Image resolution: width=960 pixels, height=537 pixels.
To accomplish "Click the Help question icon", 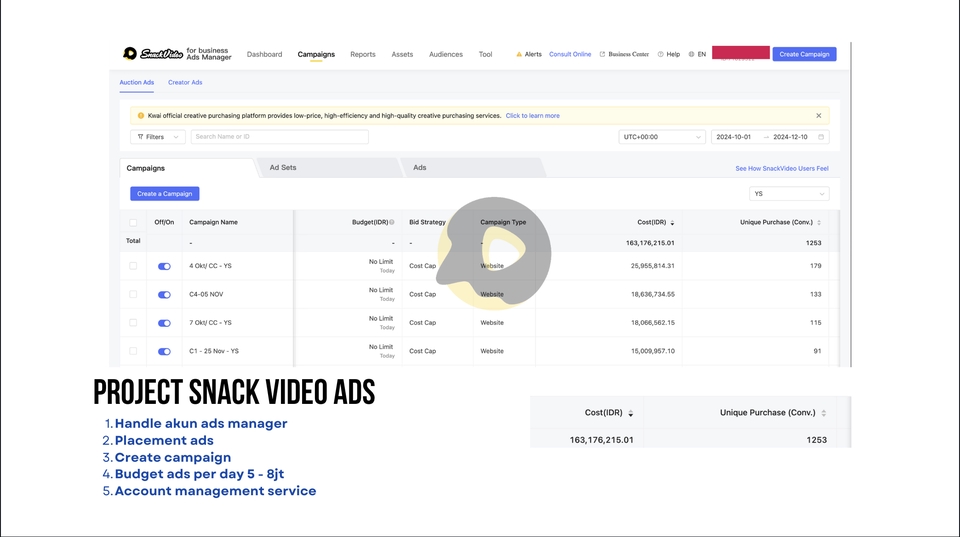I will [661, 54].
